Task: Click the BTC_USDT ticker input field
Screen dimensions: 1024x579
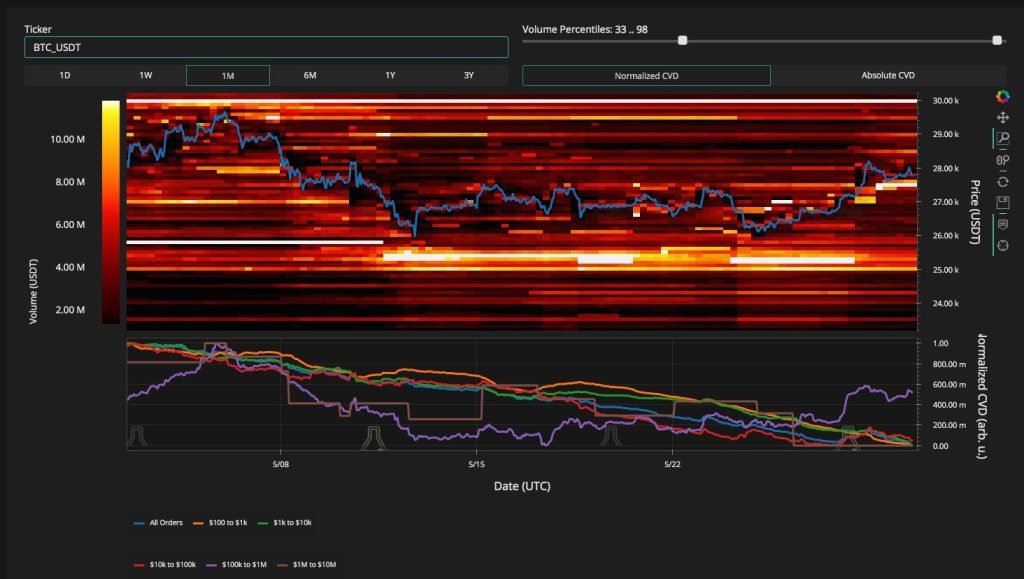Action: [x=265, y=46]
